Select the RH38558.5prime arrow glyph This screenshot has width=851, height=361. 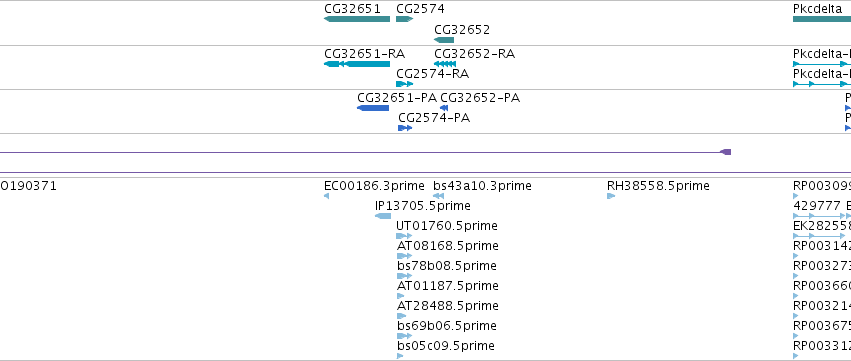pos(611,196)
